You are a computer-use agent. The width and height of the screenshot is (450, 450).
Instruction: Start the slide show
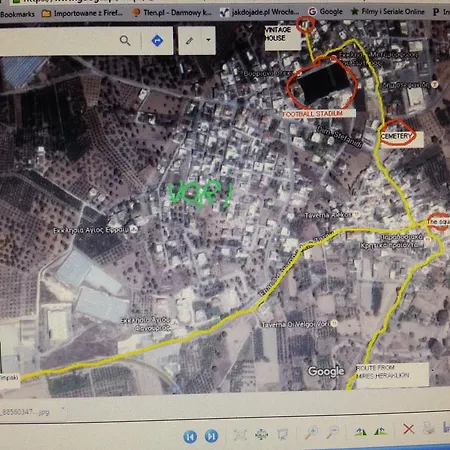point(282,433)
